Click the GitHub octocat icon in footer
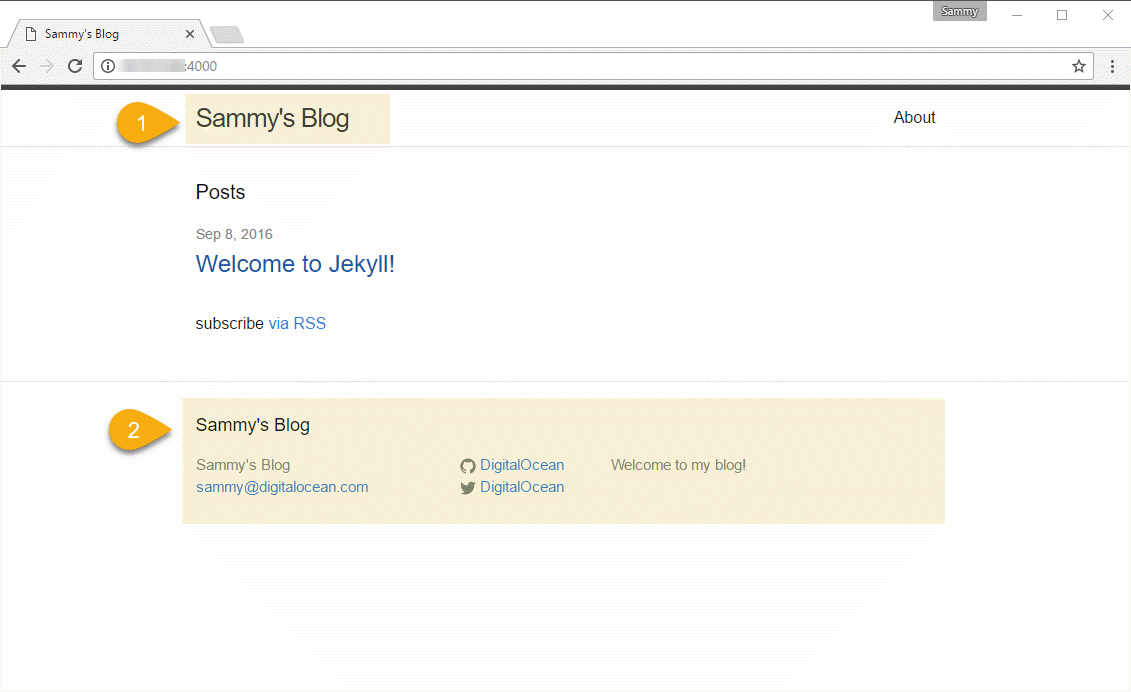The width and height of the screenshot is (1131, 692). tap(468, 466)
